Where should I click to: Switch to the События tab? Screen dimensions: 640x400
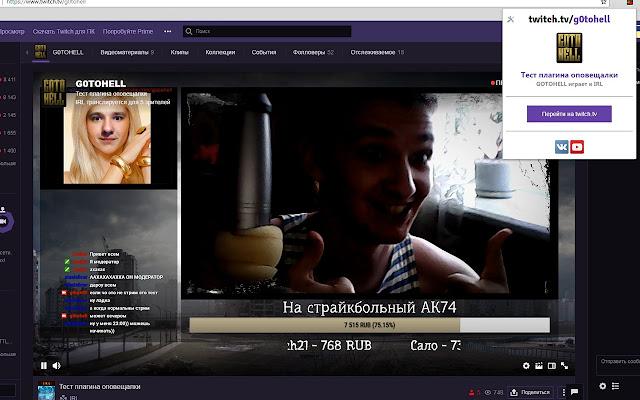pos(264,52)
